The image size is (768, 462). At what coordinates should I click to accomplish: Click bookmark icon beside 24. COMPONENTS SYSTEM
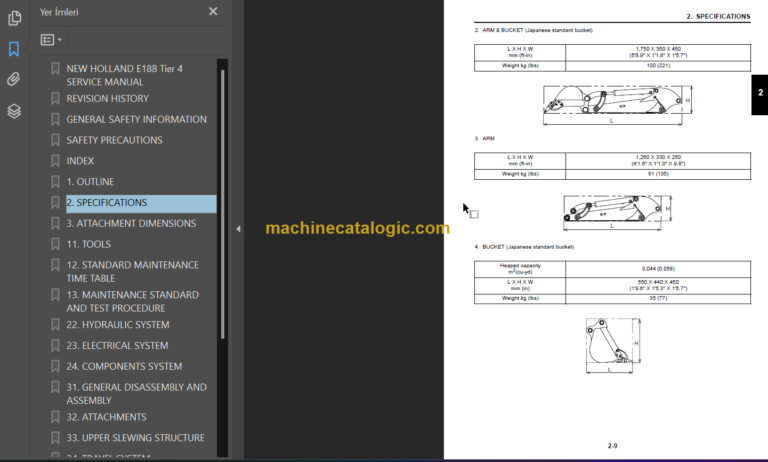55,366
